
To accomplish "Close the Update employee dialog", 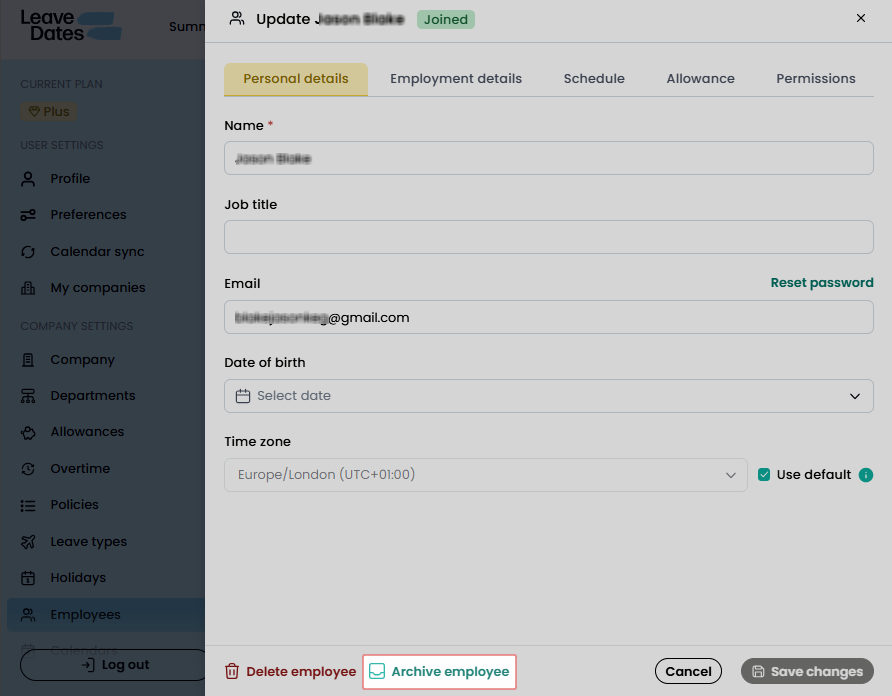I will coord(861,18).
